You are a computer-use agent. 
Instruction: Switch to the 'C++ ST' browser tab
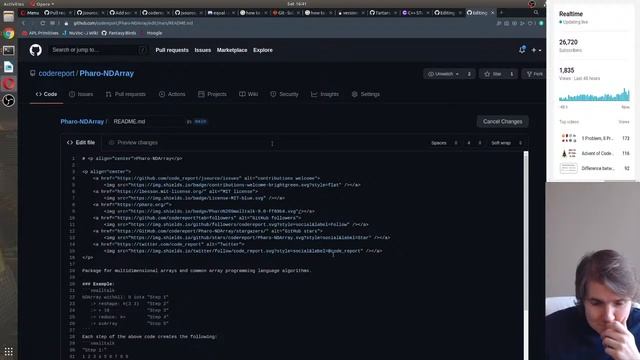click(x=416, y=13)
